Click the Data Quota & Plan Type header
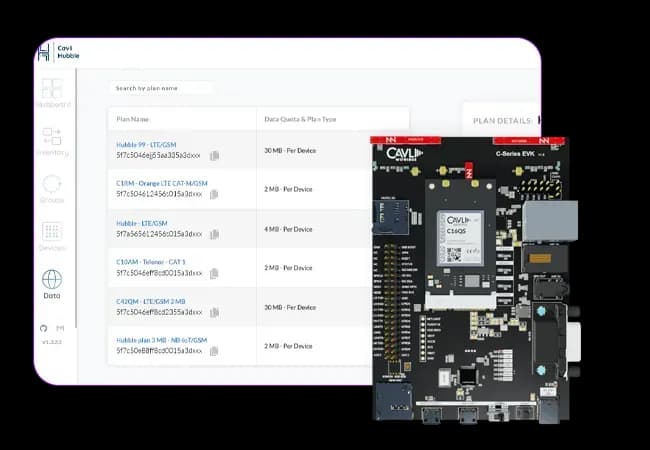650x450 pixels. [300, 119]
